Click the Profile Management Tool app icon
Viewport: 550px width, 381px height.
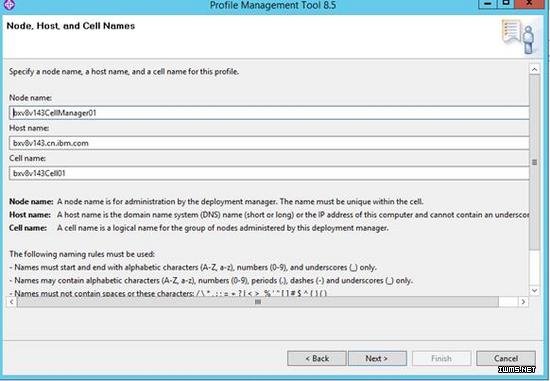click(x=9, y=5)
